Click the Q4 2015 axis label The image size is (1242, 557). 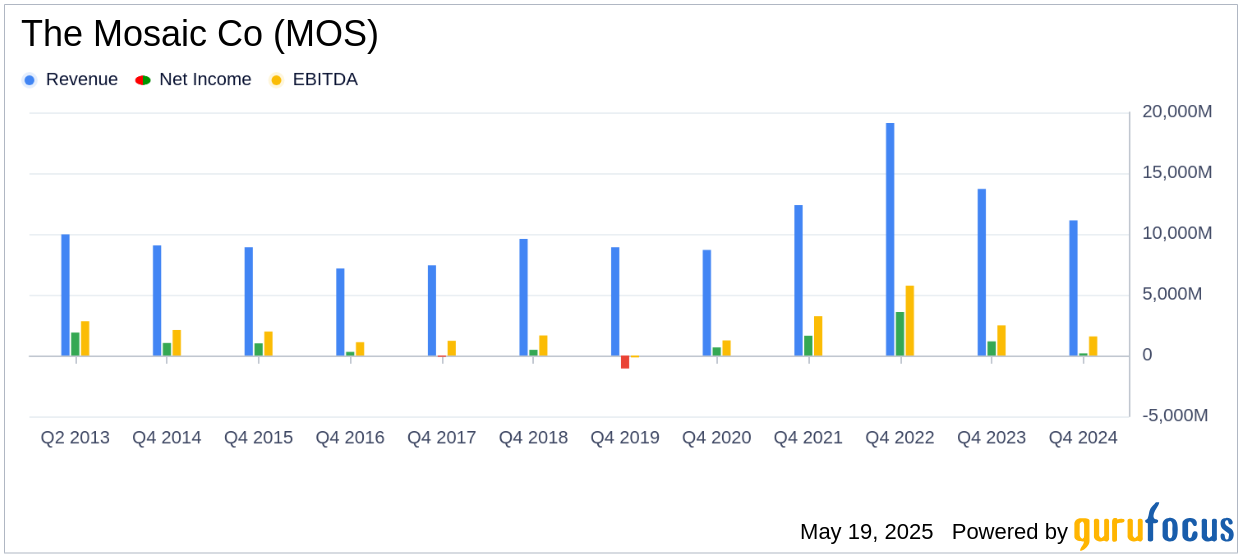258,438
